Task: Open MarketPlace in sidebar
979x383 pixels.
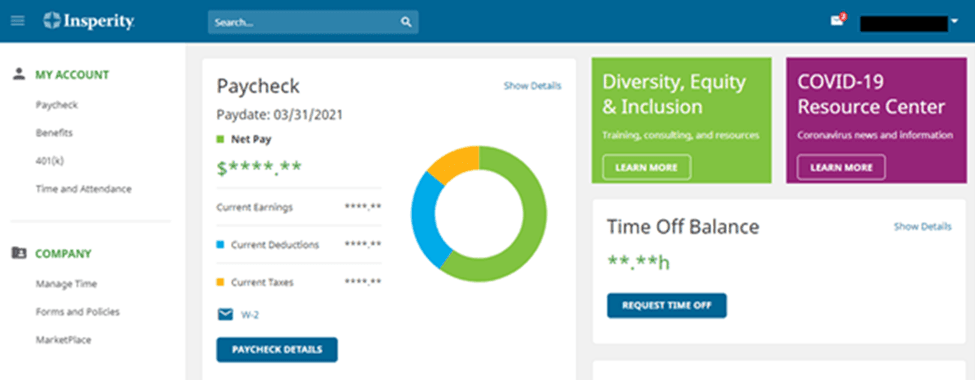Action: [x=63, y=340]
